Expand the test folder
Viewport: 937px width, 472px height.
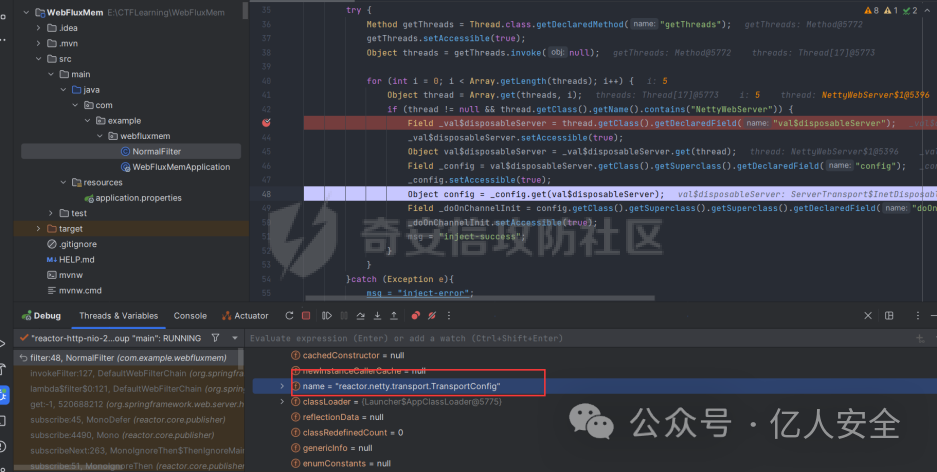51,213
